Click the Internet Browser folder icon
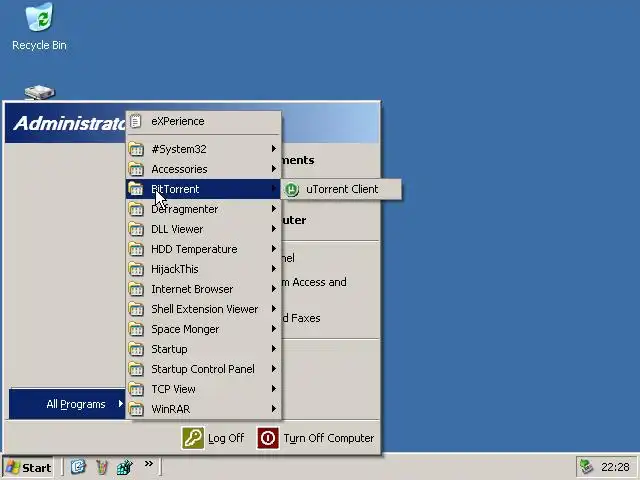The image size is (640, 480). (x=136, y=289)
